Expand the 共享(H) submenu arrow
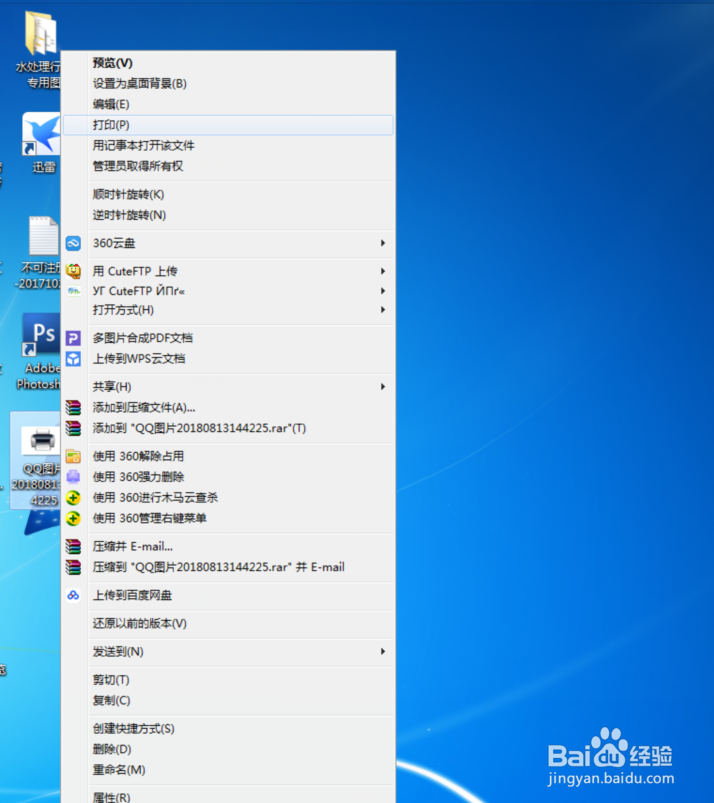This screenshot has width=714, height=803. [x=383, y=387]
